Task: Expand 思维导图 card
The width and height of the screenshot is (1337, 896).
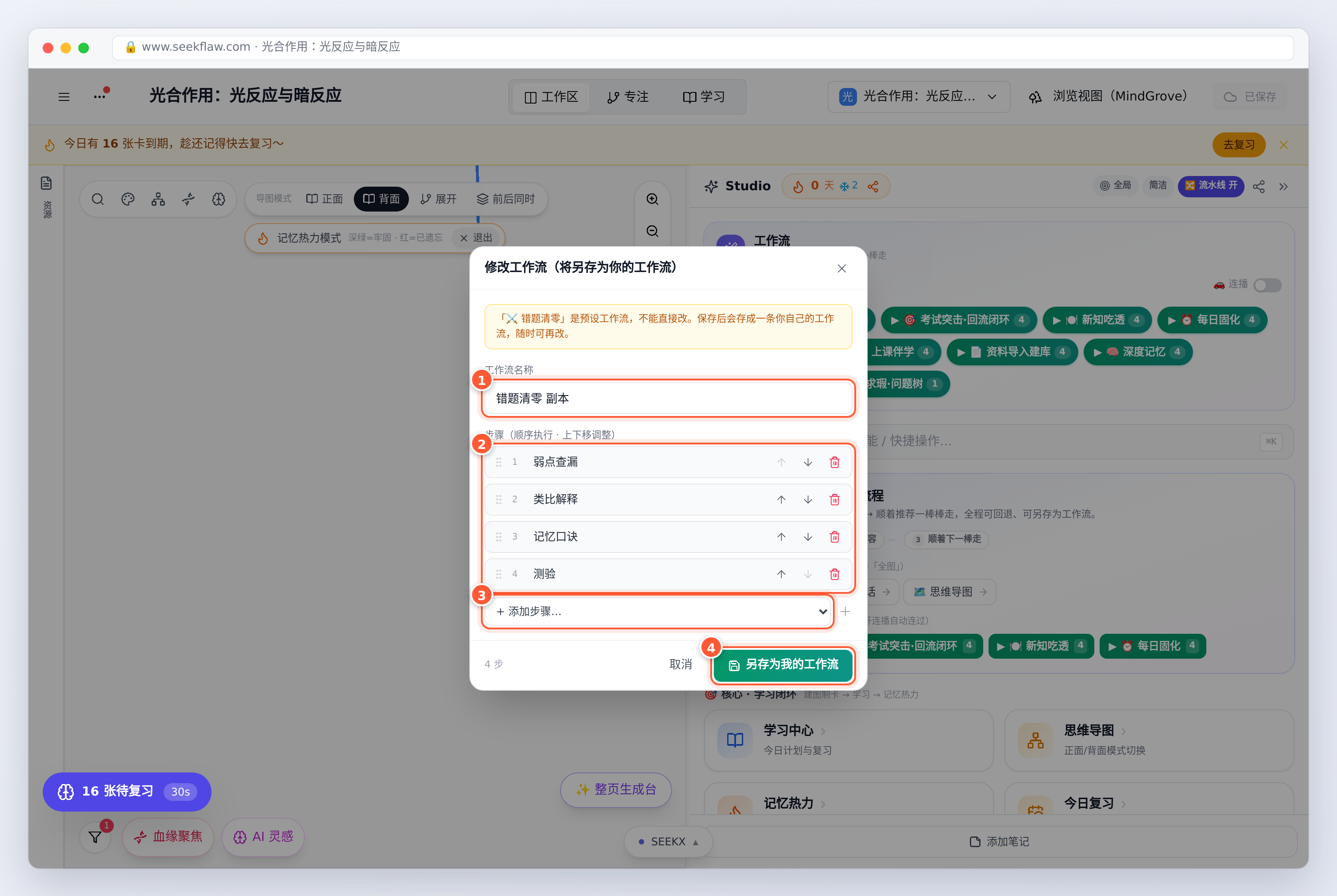Action: pos(1149,740)
